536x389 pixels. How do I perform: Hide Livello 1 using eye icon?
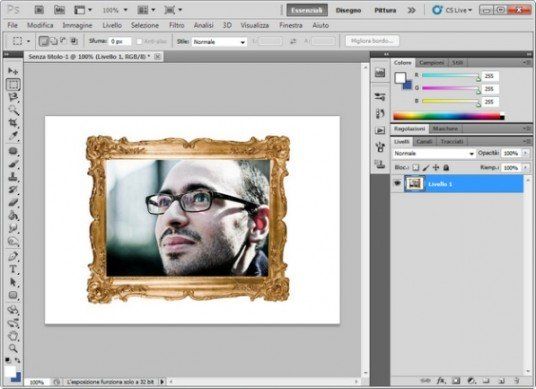[397, 184]
